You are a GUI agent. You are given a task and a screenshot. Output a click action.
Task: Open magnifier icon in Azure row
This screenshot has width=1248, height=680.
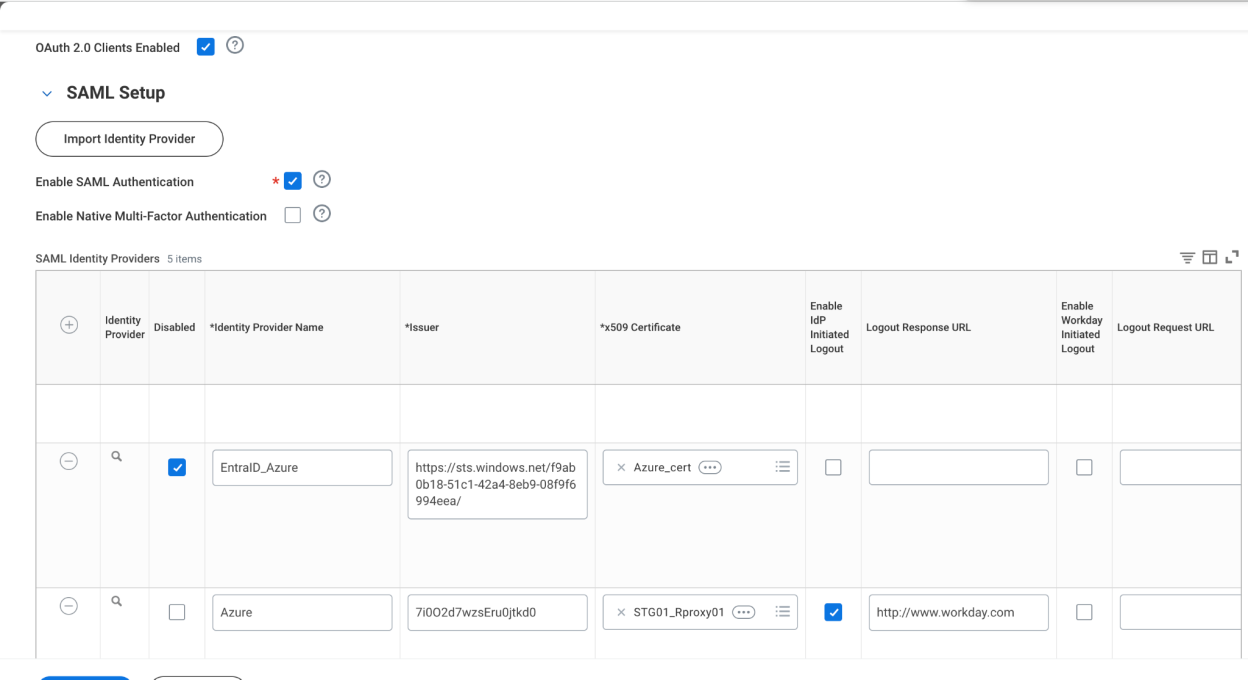[x=116, y=602]
